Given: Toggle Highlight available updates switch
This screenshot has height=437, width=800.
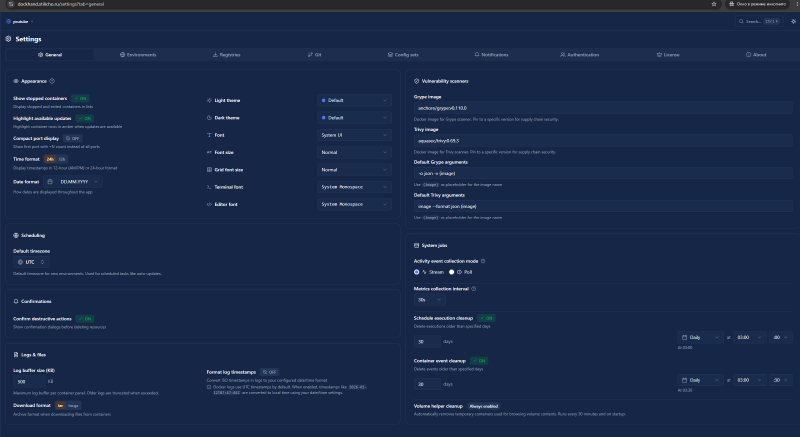Looking at the screenshot, I should click(85, 118).
